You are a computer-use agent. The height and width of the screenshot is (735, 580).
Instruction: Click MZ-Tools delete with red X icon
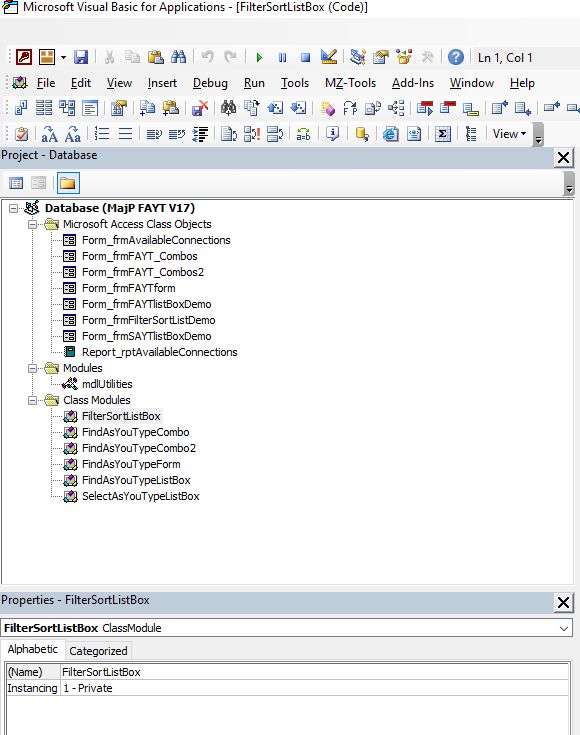click(x=200, y=108)
